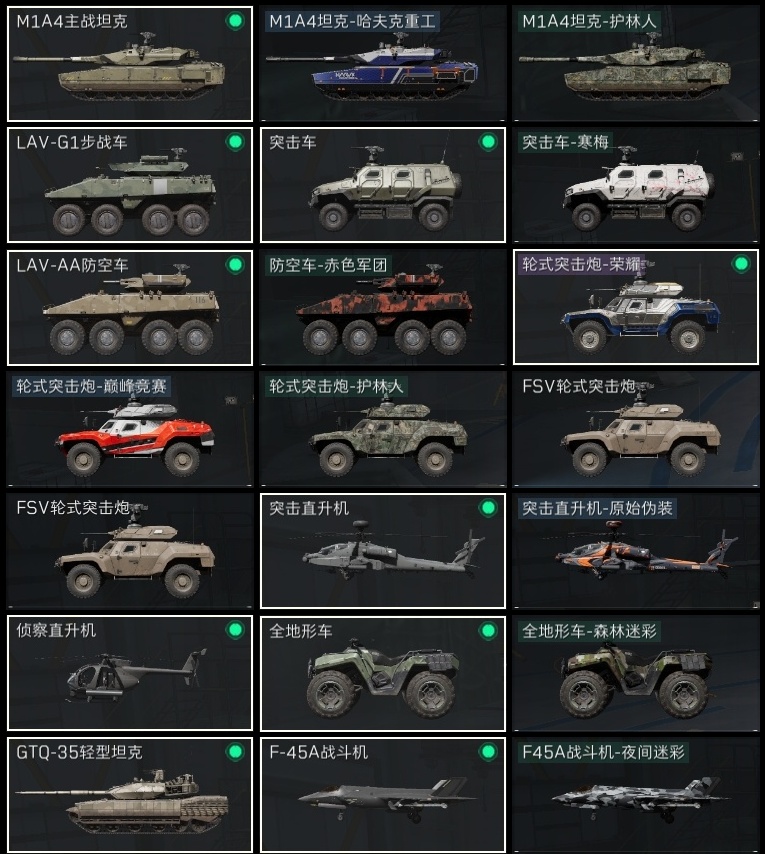The width and height of the screenshot is (765, 854).
Task: Choose the M1A4坦克-哈夫克重工 blue tank skin
Action: [383, 64]
